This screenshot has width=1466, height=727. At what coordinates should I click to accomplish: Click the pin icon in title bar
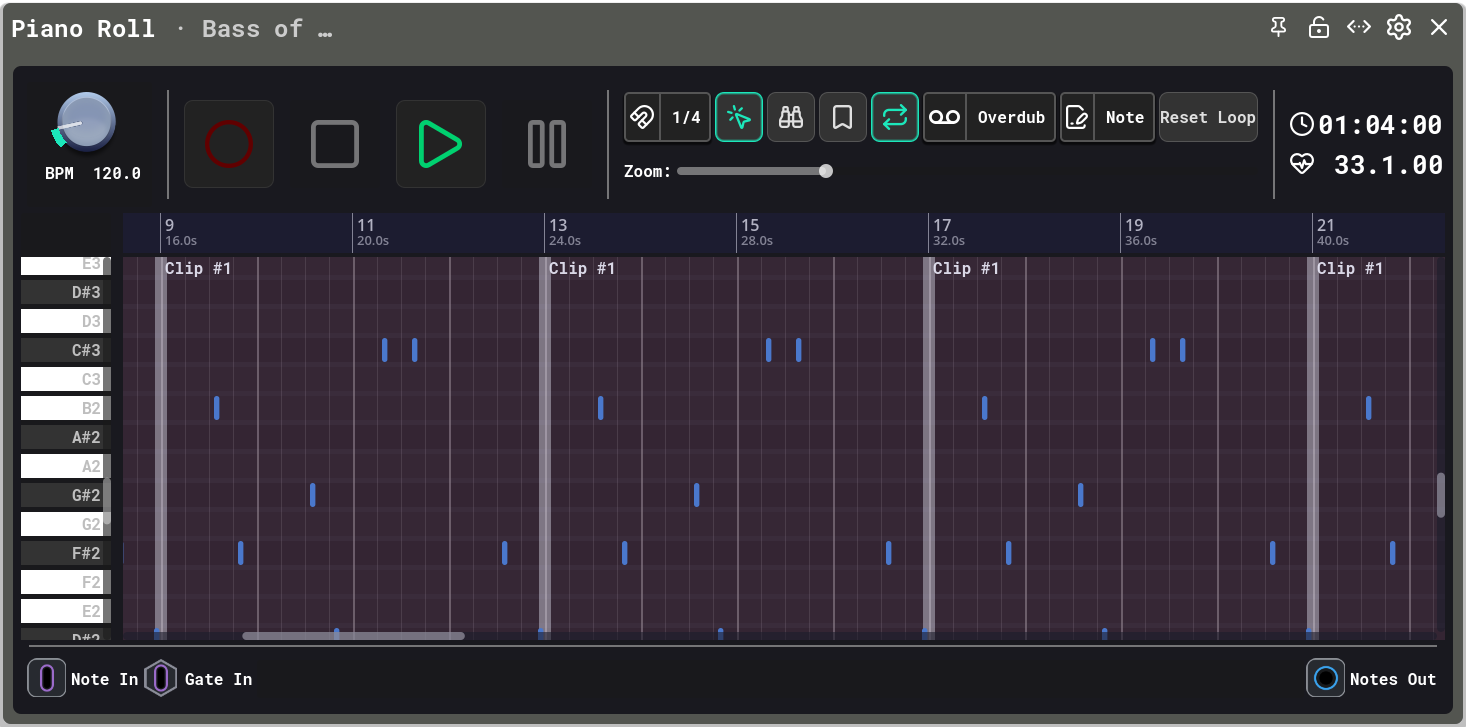point(1279,27)
